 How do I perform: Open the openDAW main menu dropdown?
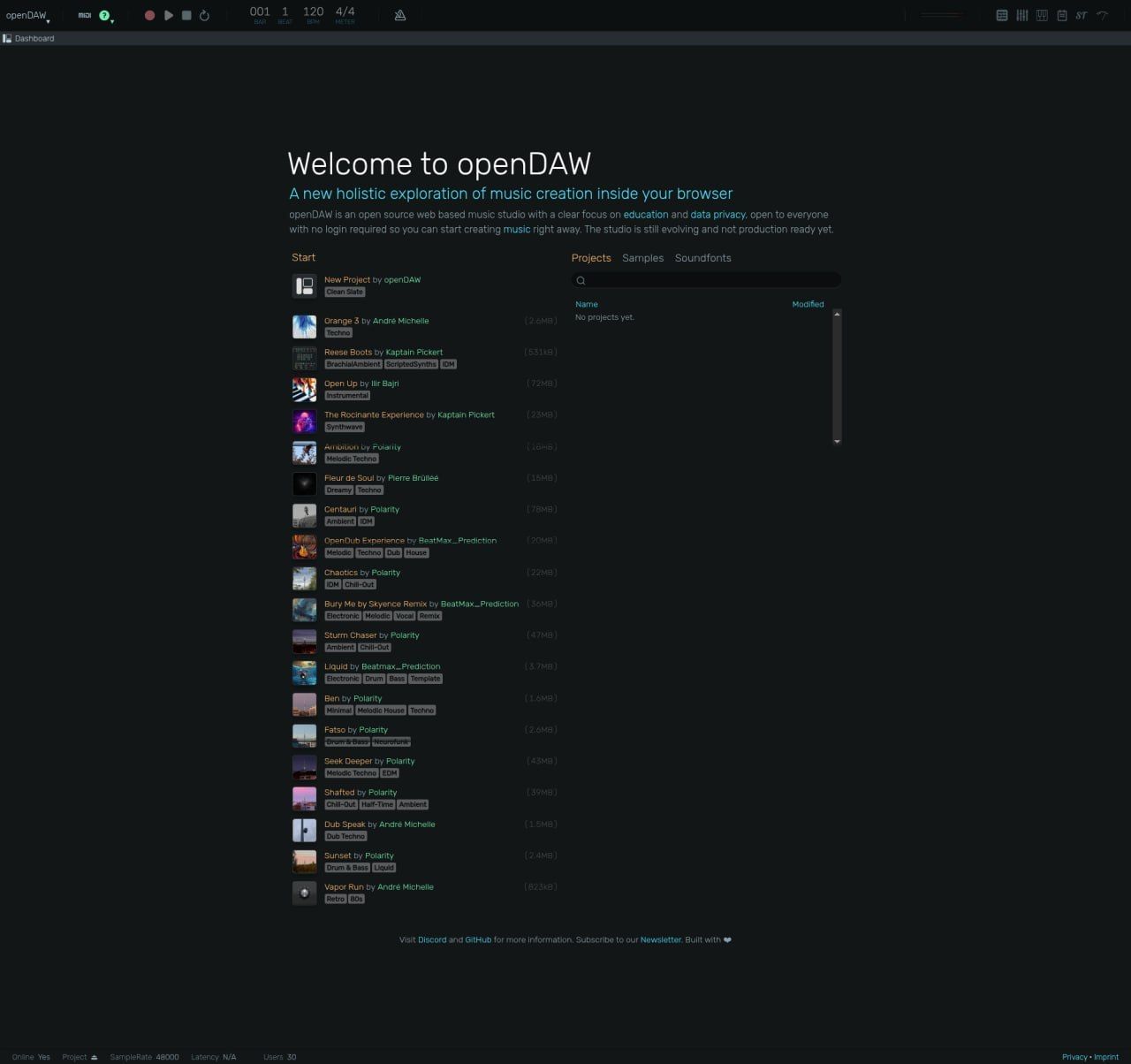pyautogui.click(x=27, y=15)
